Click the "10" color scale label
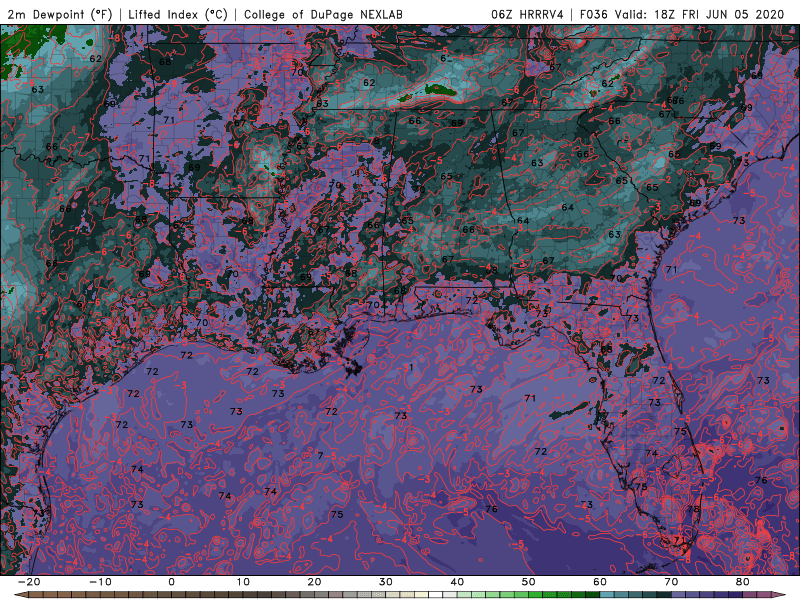The height and width of the screenshot is (600, 800). point(243,582)
